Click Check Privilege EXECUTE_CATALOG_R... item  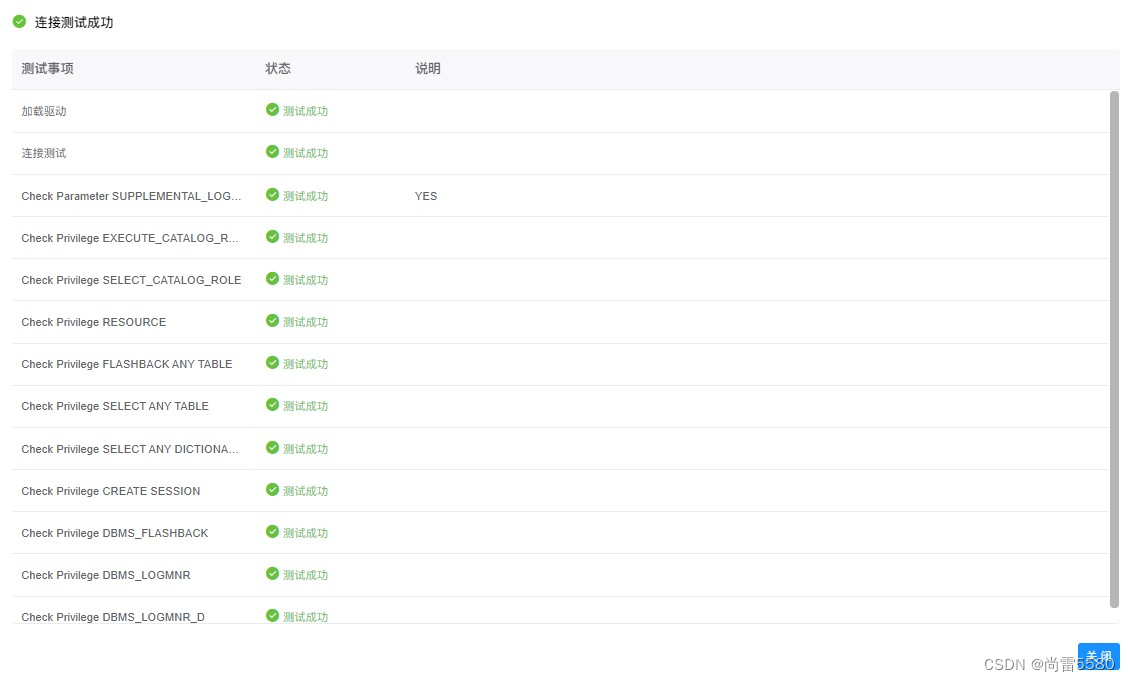(x=130, y=238)
